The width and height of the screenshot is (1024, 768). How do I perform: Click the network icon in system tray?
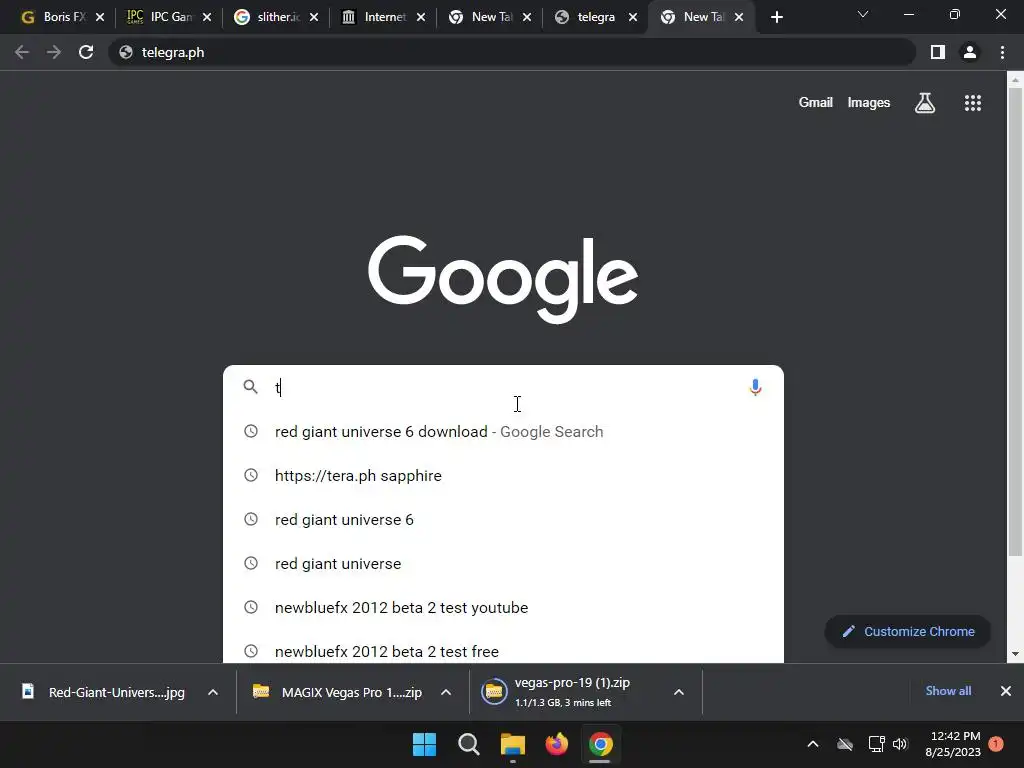pos(876,744)
